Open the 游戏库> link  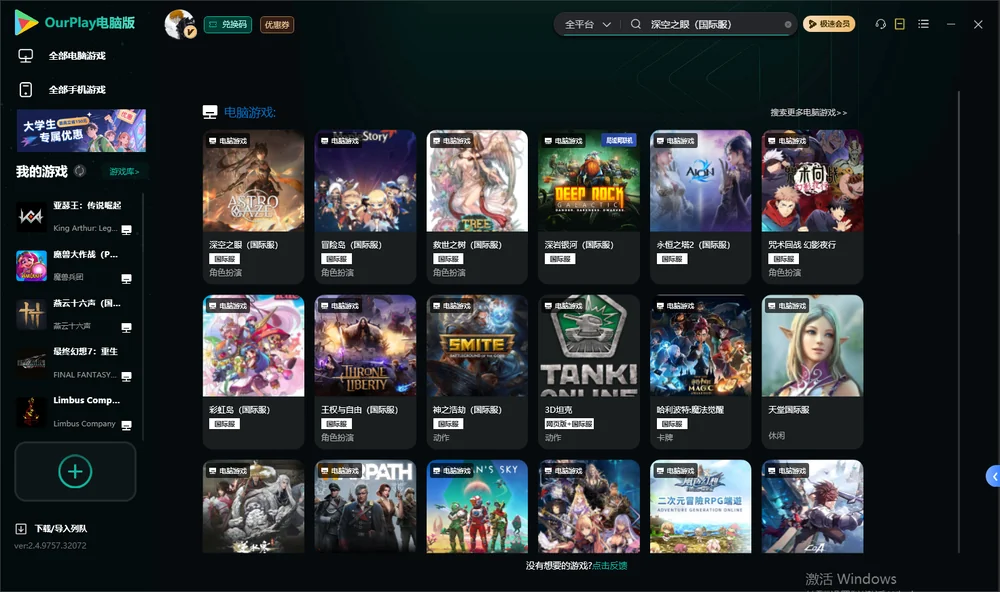coord(124,172)
